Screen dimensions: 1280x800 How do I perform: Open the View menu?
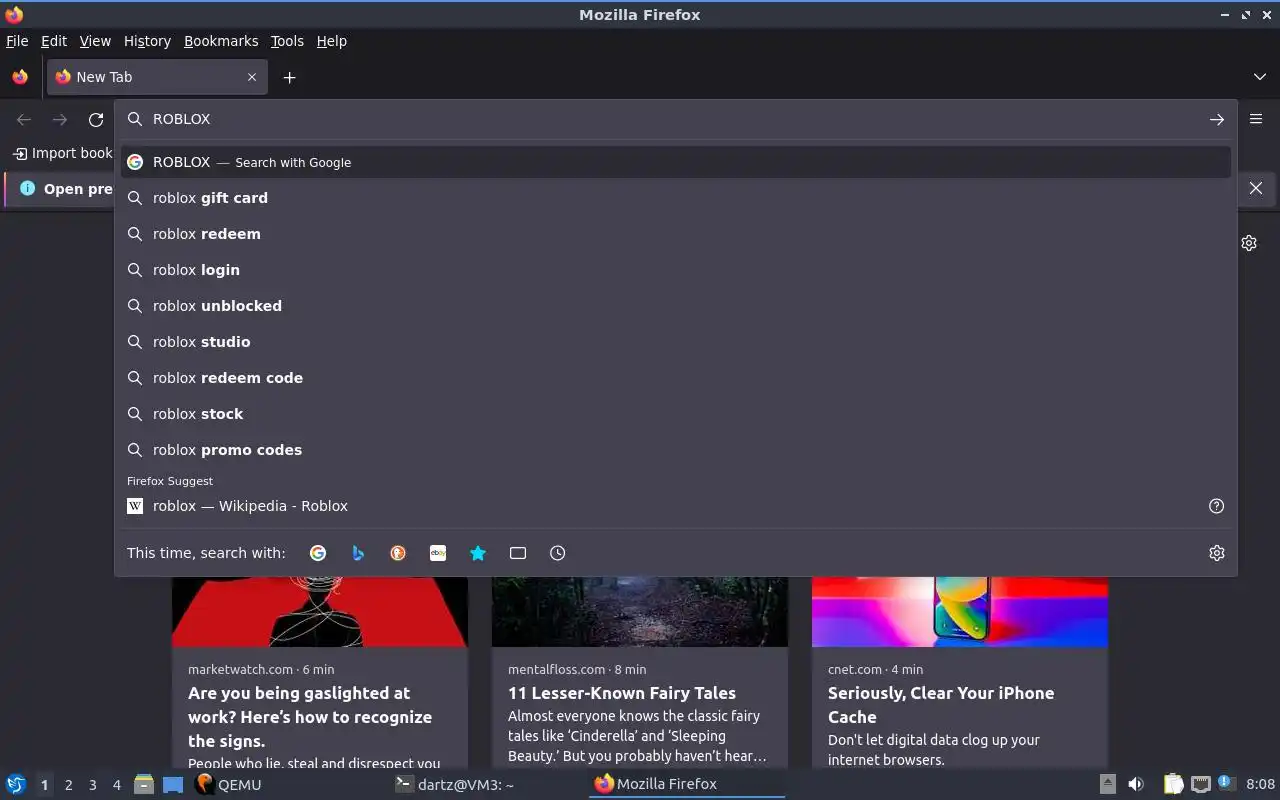[95, 41]
